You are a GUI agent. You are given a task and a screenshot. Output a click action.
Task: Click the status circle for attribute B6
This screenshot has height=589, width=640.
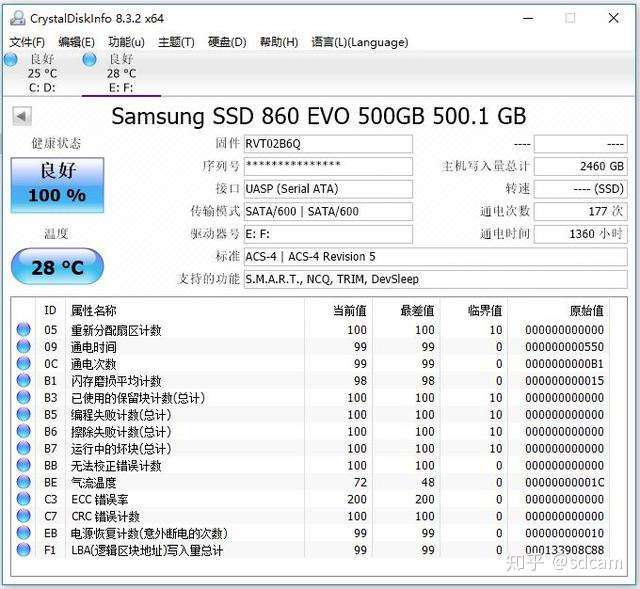[x=24, y=431]
